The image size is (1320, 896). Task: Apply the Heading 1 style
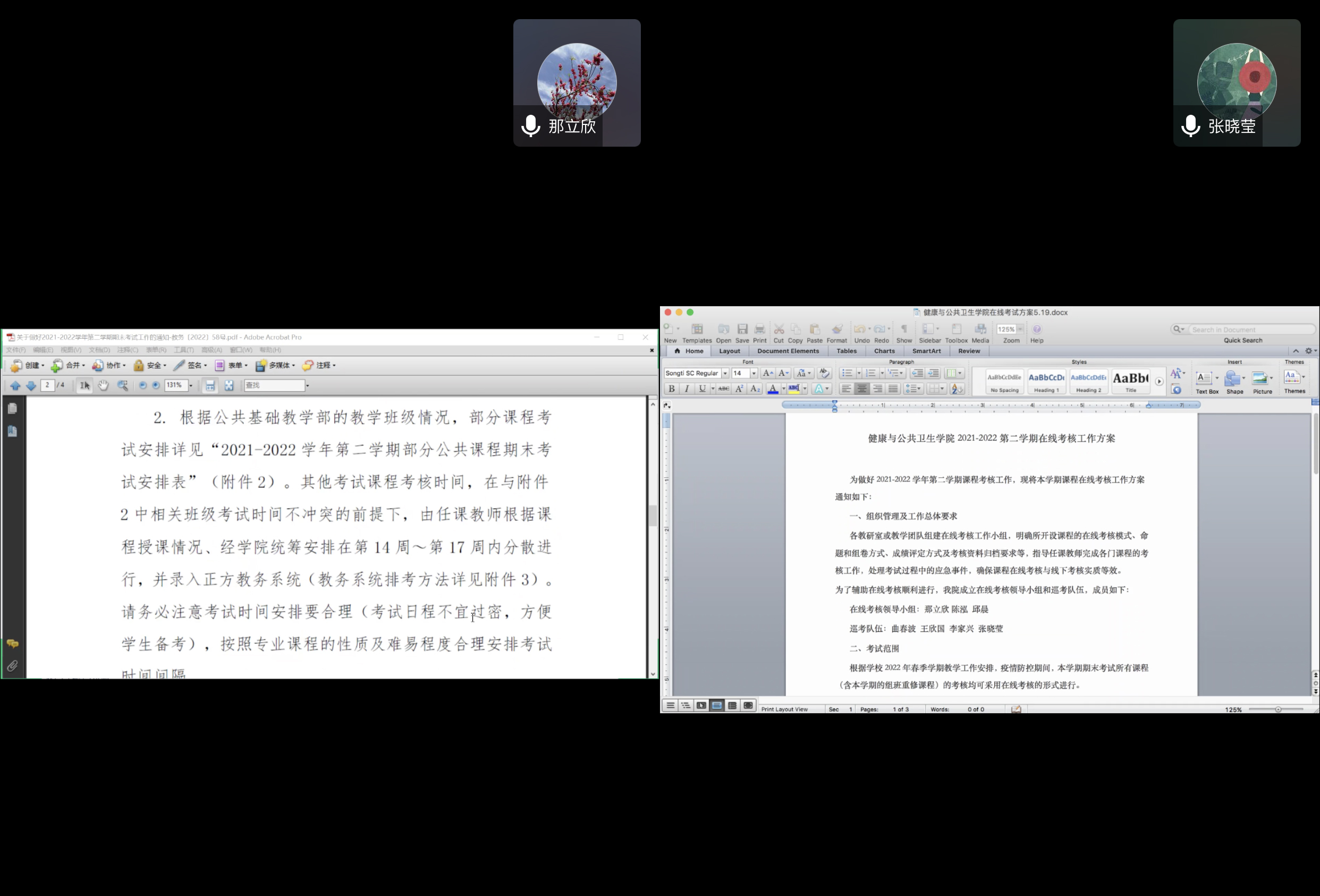(x=1046, y=381)
